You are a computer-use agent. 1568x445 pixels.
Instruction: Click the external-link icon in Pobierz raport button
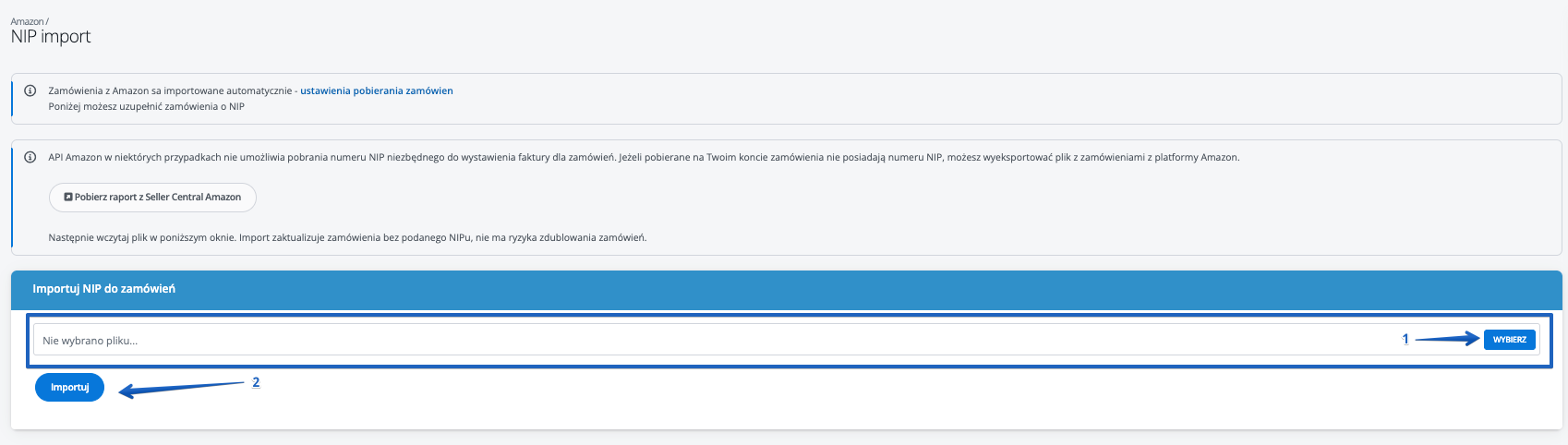(68, 197)
